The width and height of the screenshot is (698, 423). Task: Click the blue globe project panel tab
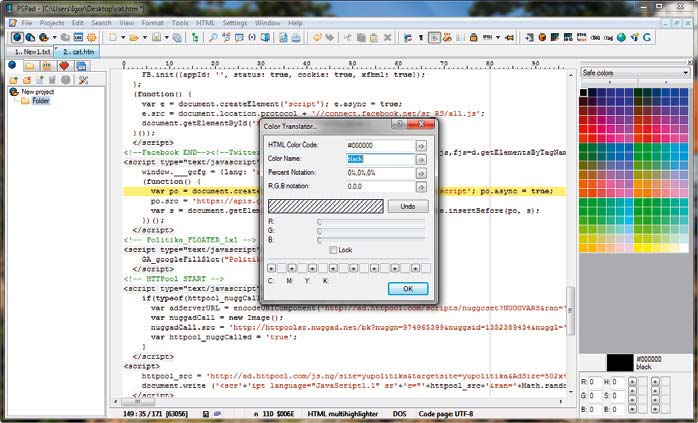[12, 65]
